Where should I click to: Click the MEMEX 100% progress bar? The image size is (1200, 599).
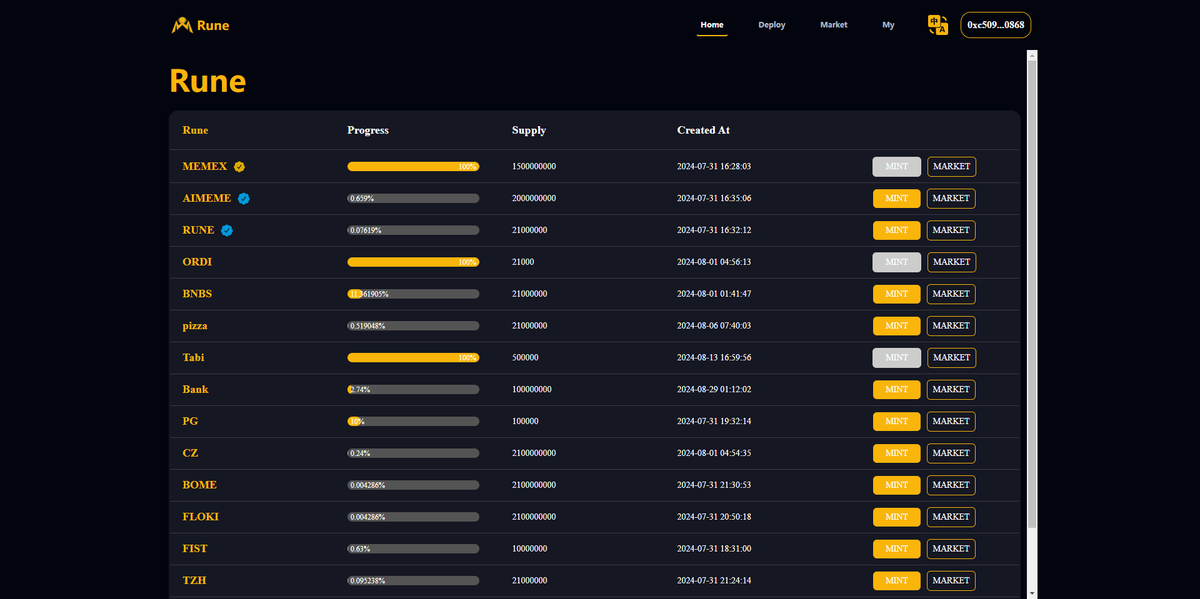[x=413, y=167]
